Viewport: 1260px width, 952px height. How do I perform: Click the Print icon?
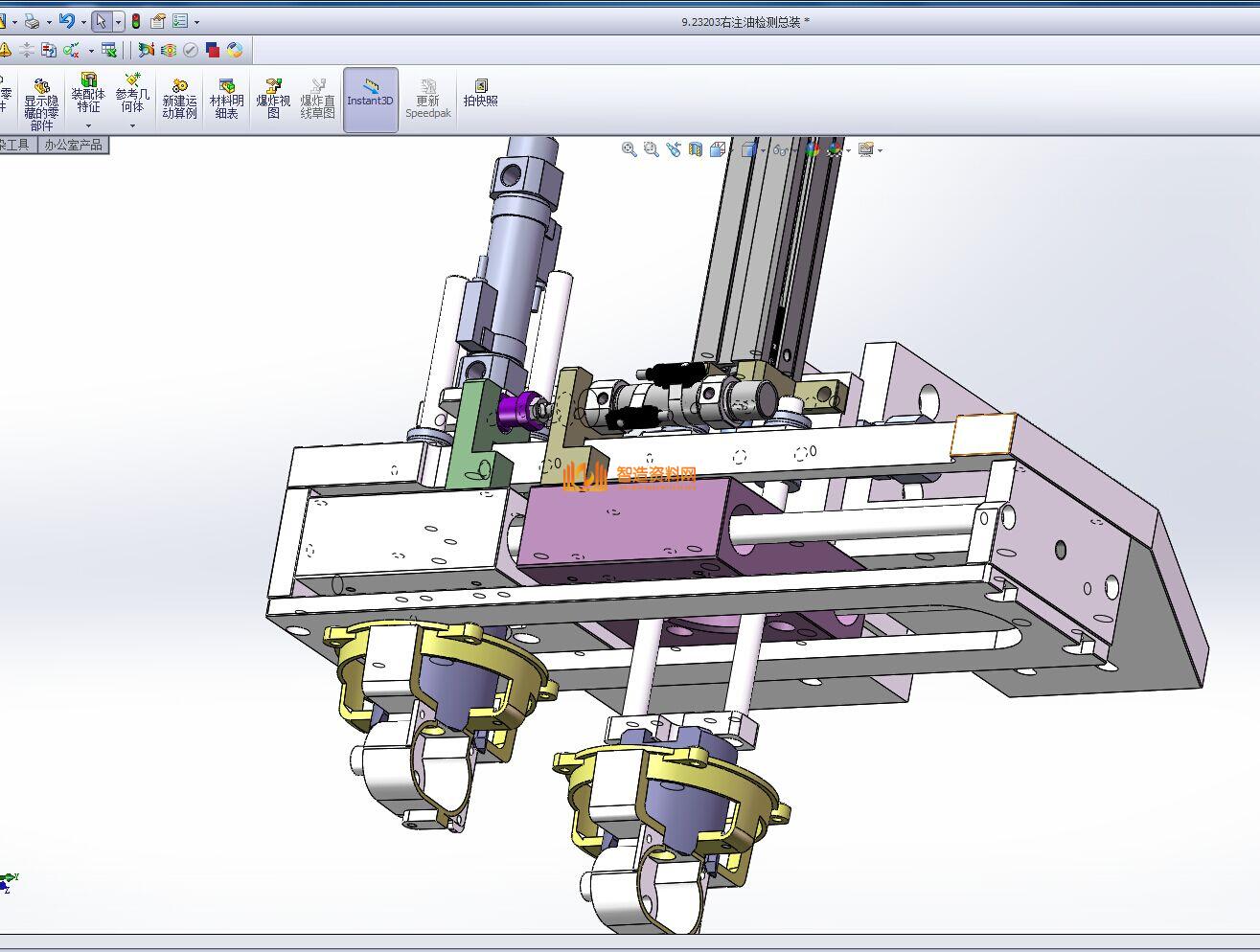coord(32,21)
